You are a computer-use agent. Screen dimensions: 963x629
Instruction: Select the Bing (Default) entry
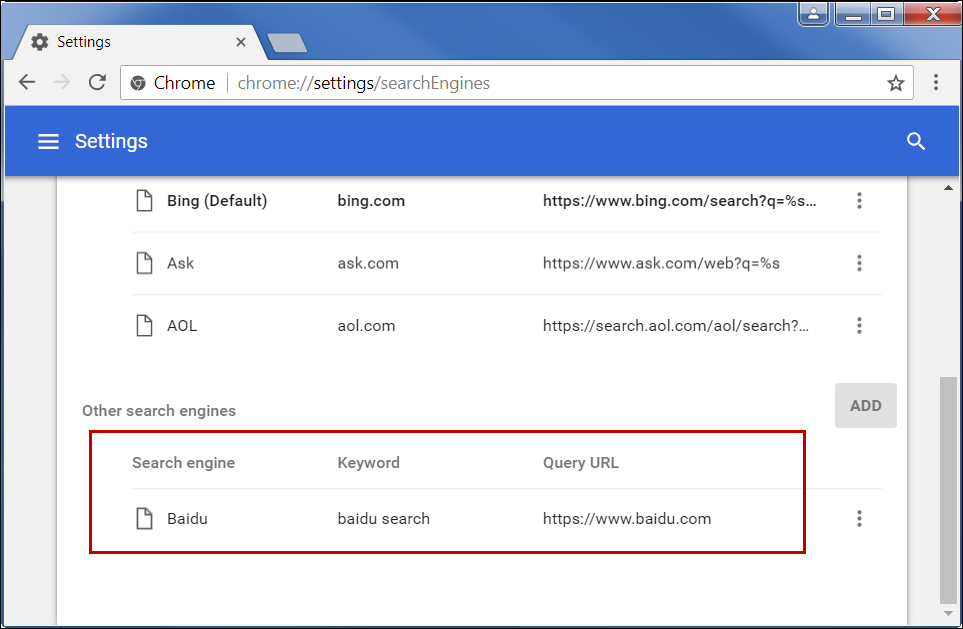217,201
